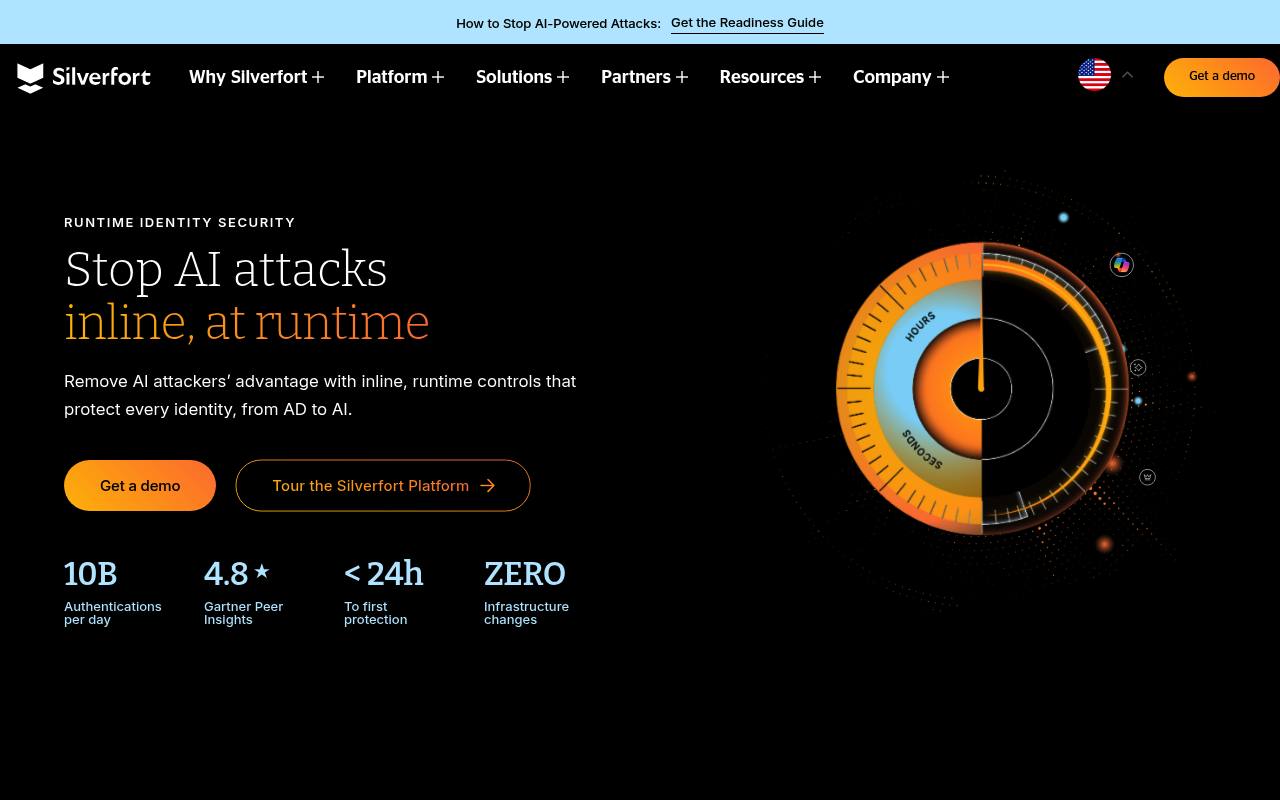Click the 10B statistic value

coord(91,574)
